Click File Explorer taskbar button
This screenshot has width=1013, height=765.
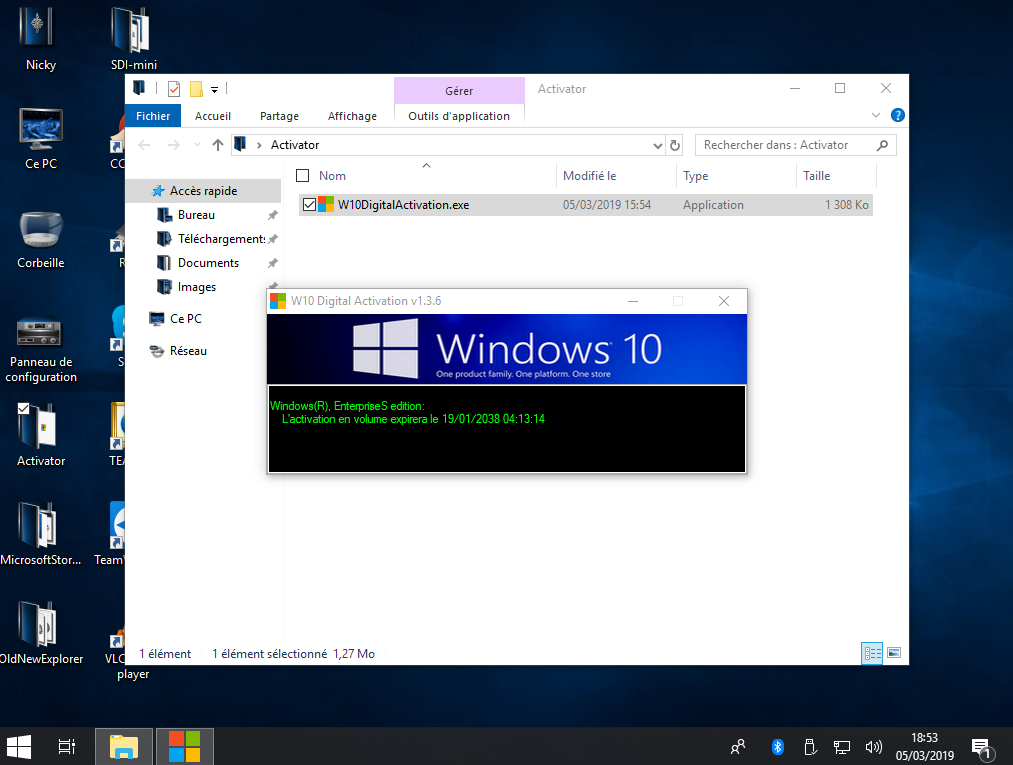(x=124, y=746)
